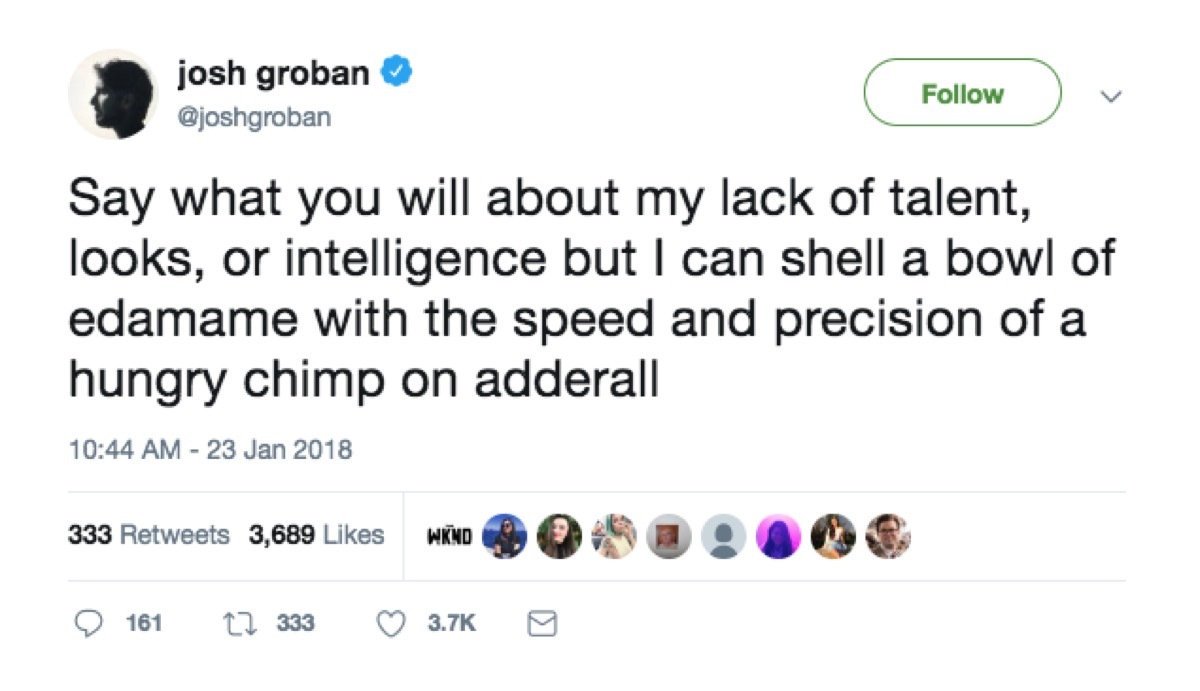Click the anonymous default egg avatar
1200x691 pixels.
click(722, 535)
